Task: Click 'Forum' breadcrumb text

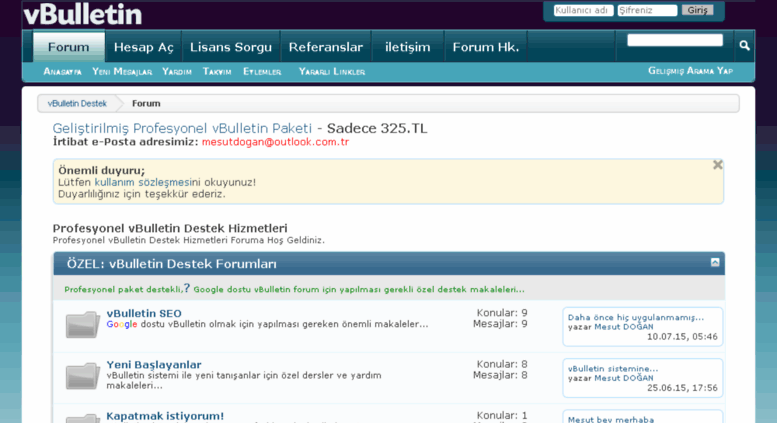Action: pos(146,104)
